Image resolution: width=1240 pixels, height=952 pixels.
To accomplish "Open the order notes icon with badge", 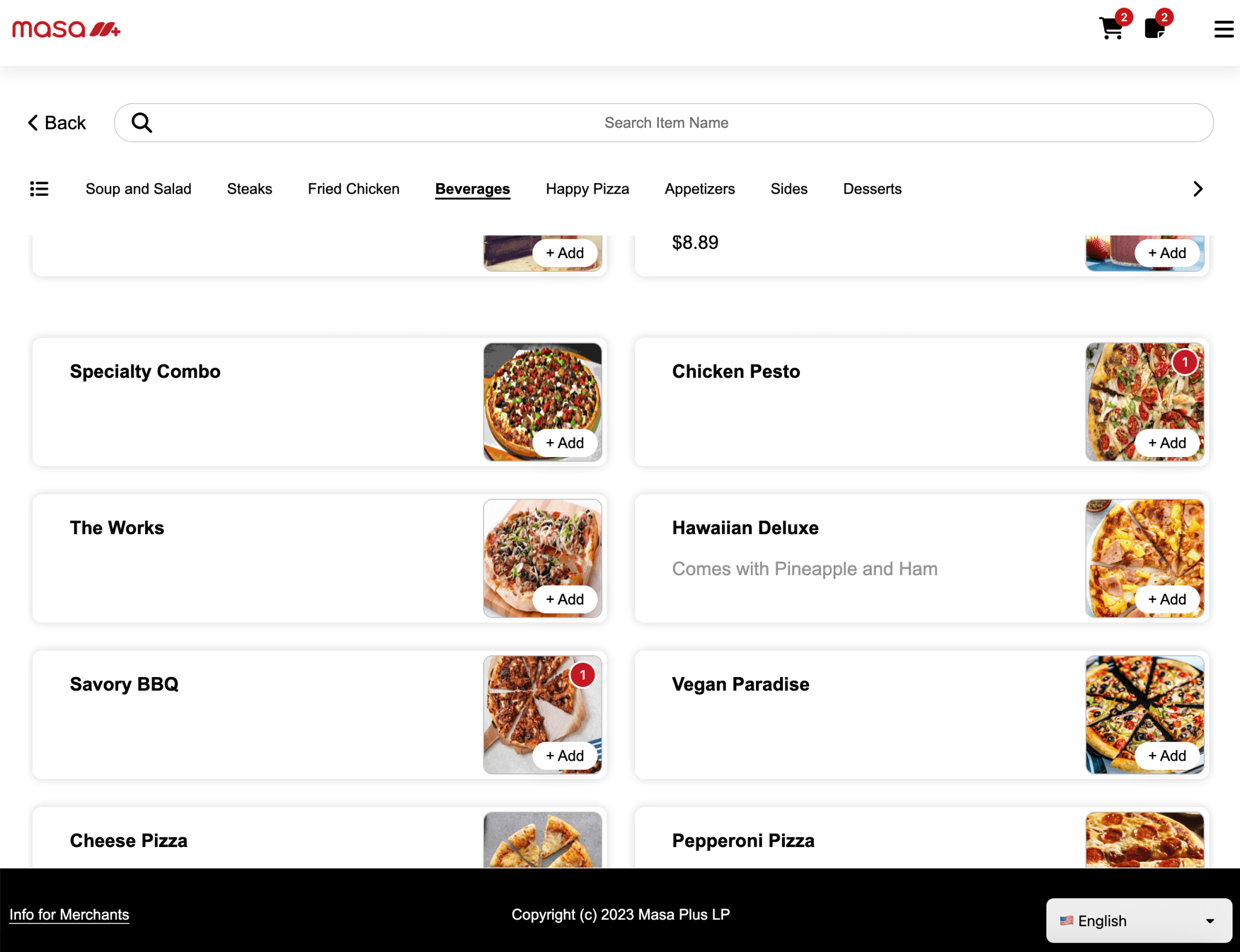I will click(1155, 28).
